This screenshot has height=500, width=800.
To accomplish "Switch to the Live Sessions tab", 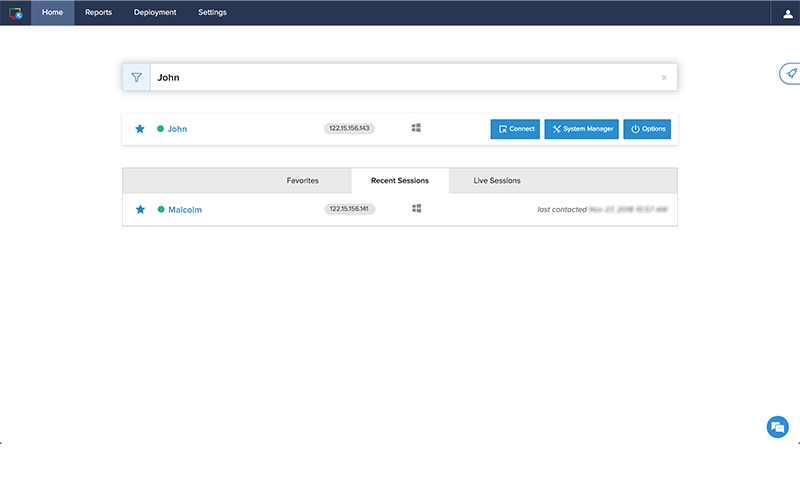I will (497, 181).
